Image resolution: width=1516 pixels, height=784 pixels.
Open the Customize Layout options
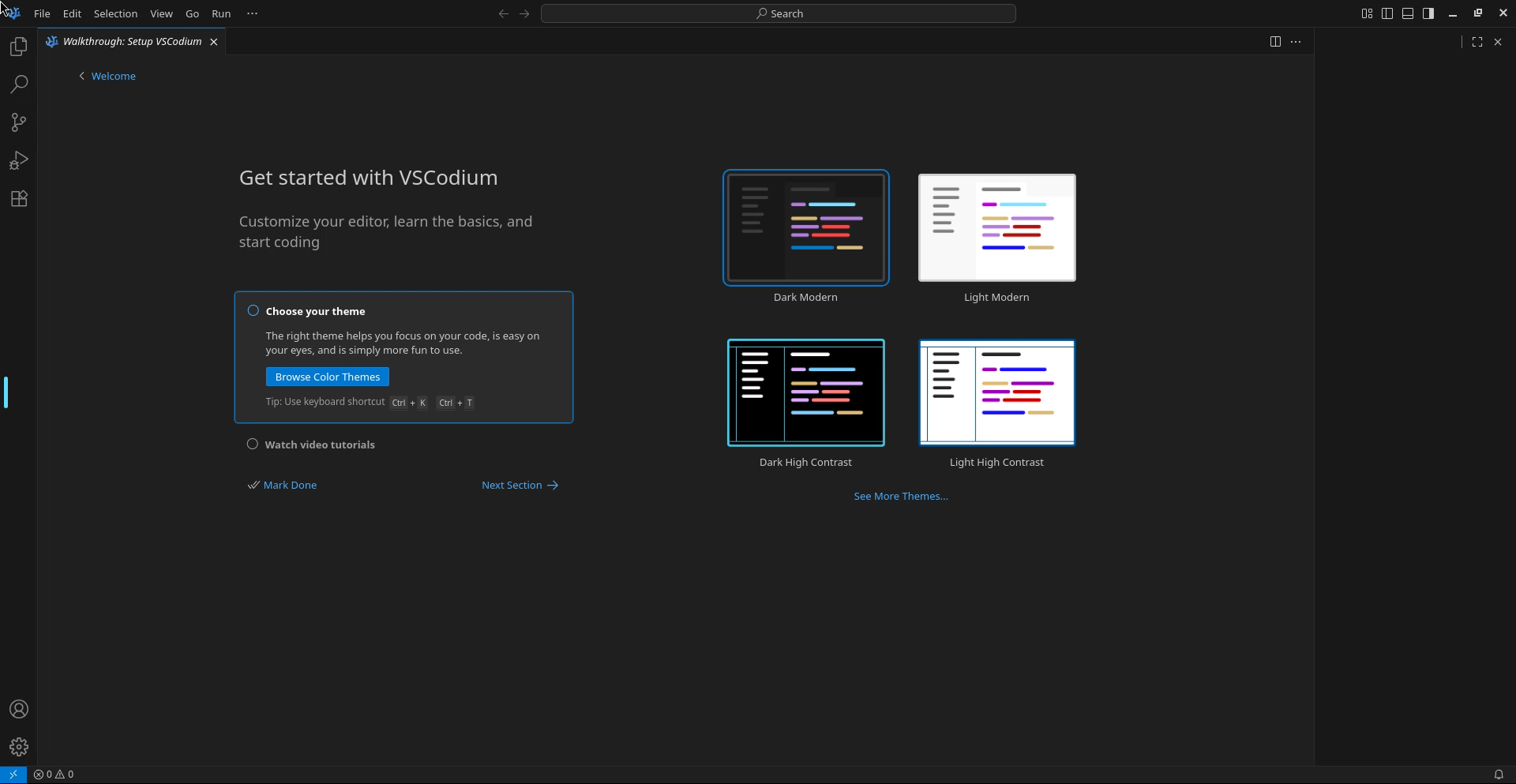pos(1367,13)
